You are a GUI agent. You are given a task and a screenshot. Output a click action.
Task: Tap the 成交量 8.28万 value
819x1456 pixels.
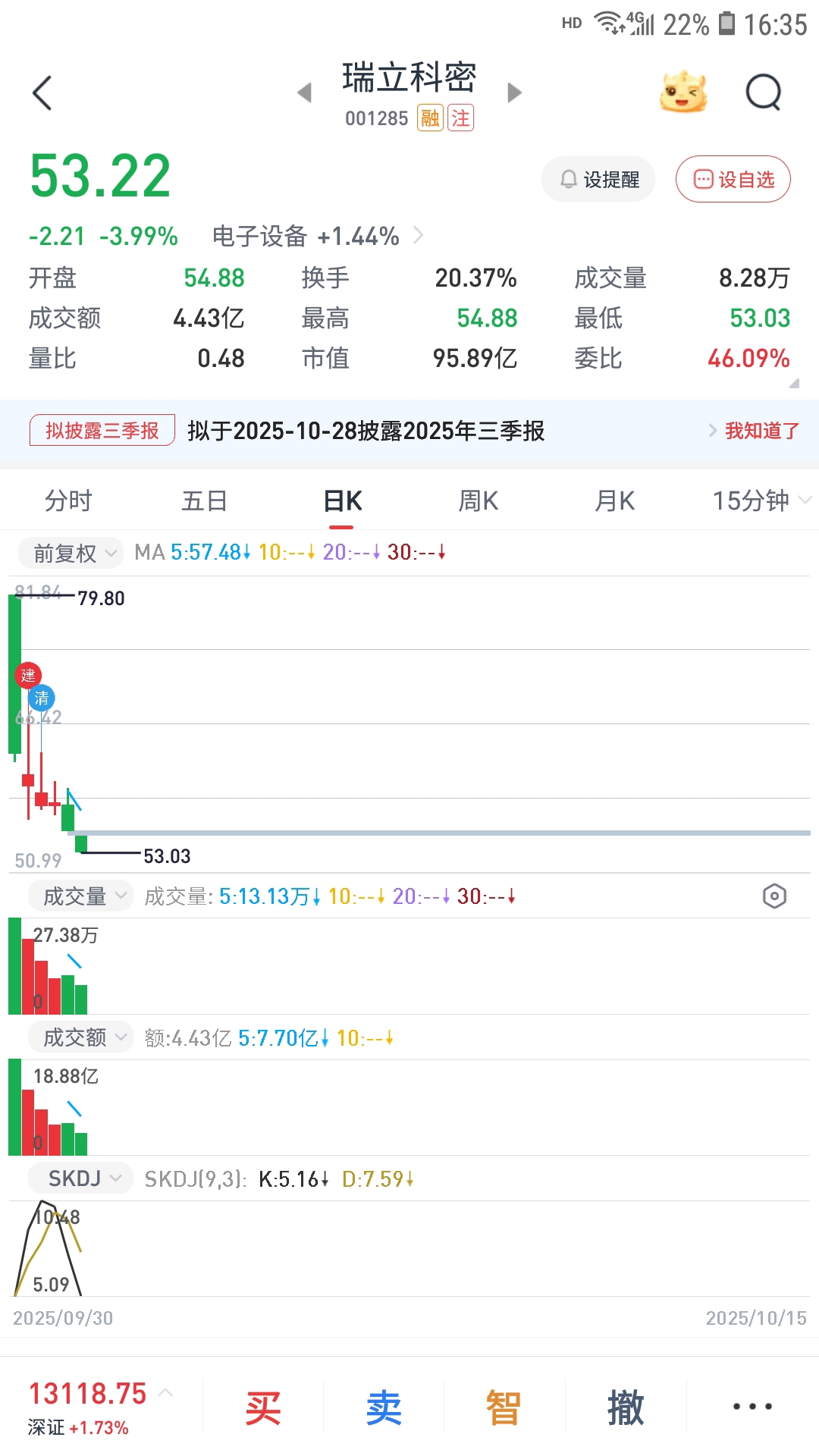tap(755, 278)
